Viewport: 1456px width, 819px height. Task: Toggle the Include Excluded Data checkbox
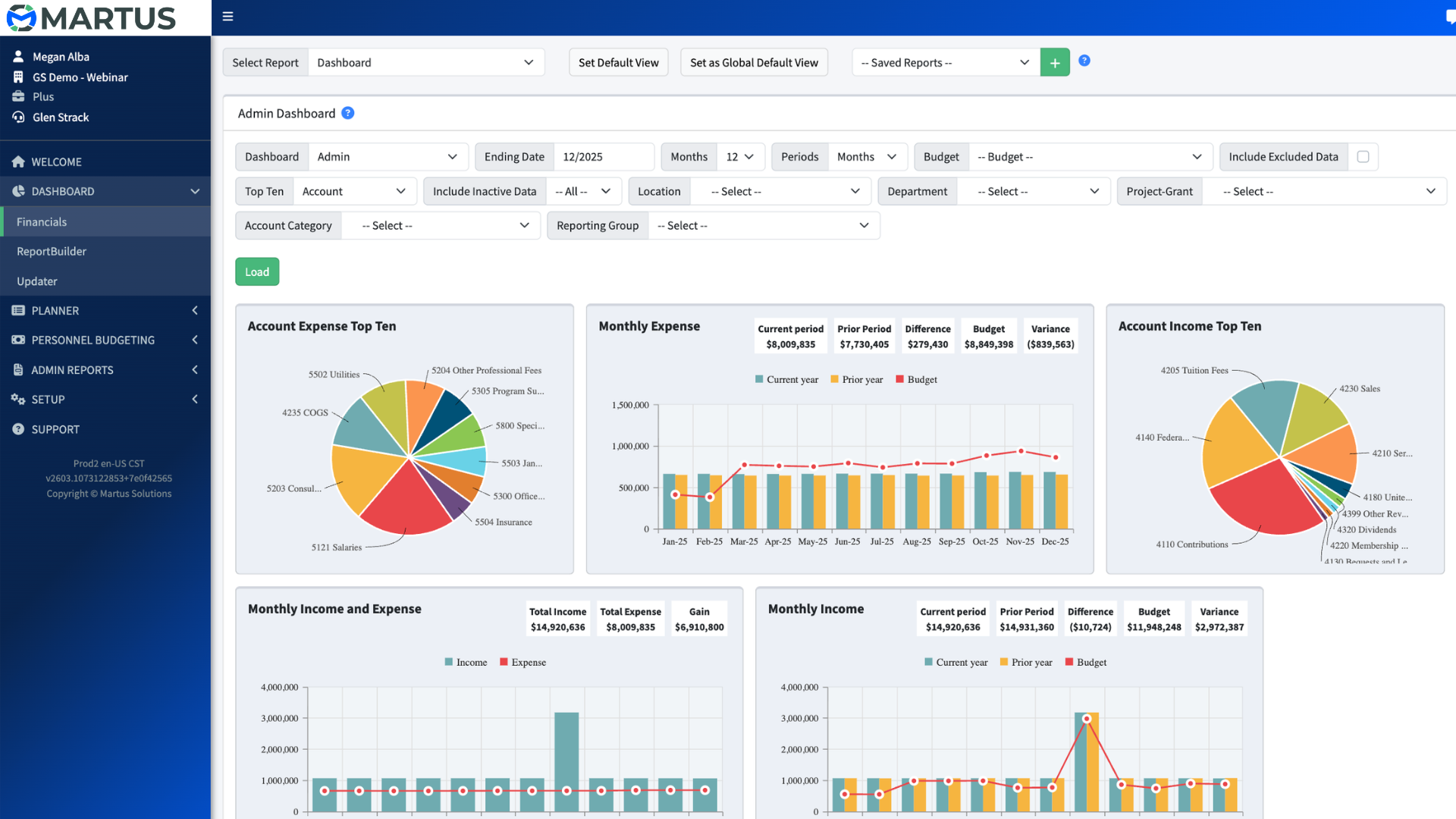coord(1363,156)
